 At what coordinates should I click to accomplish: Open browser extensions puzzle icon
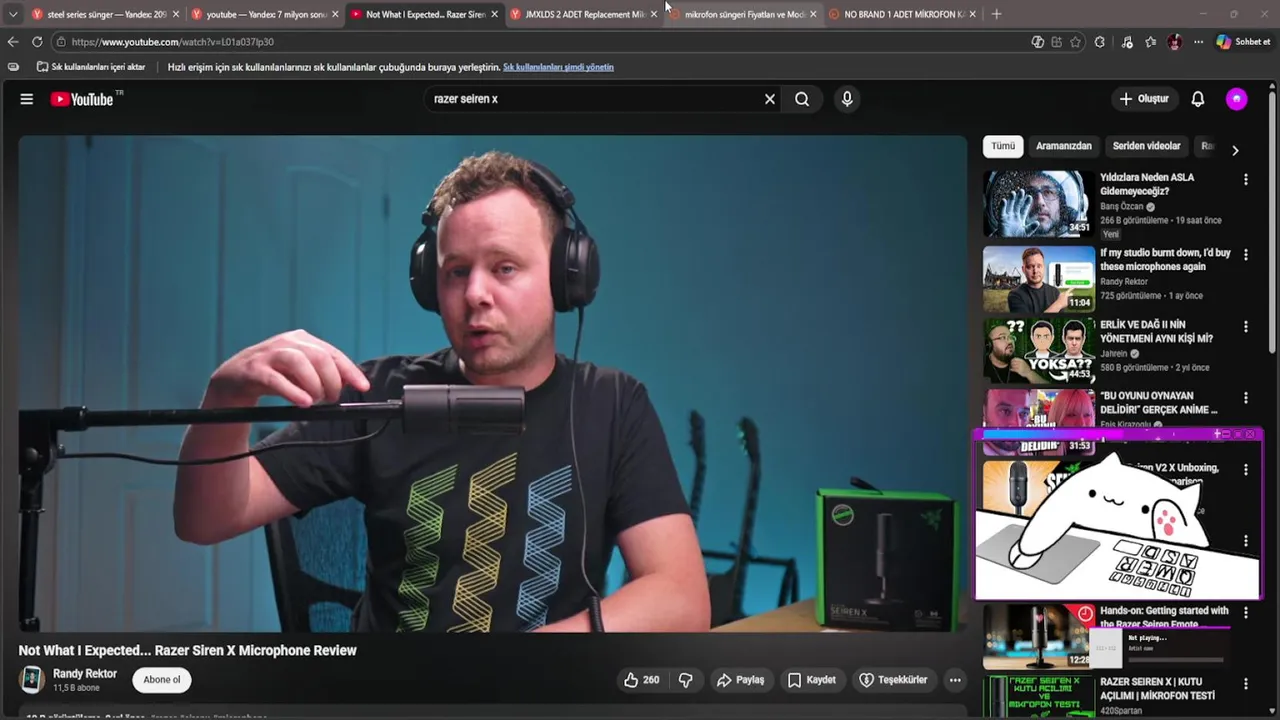click(x=1100, y=42)
